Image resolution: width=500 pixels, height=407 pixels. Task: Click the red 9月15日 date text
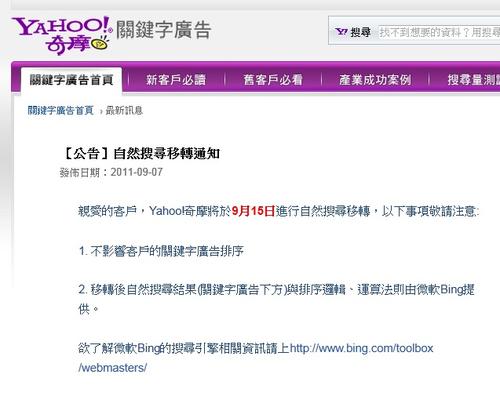[x=253, y=211]
